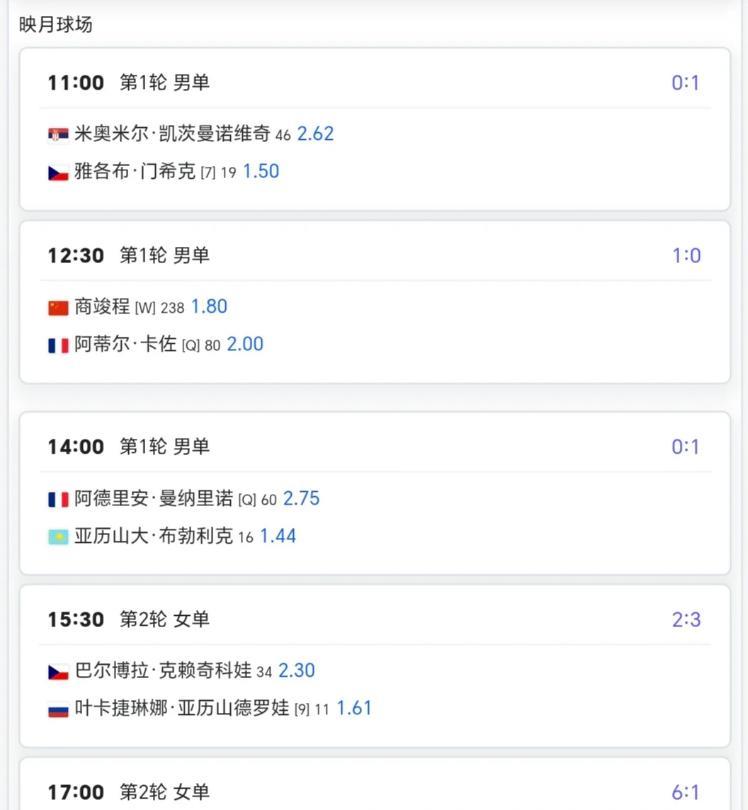The image size is (748, 810).
Task: Open head-to-head 1:0 of 12:30 match
Action: tap(685, 256)
